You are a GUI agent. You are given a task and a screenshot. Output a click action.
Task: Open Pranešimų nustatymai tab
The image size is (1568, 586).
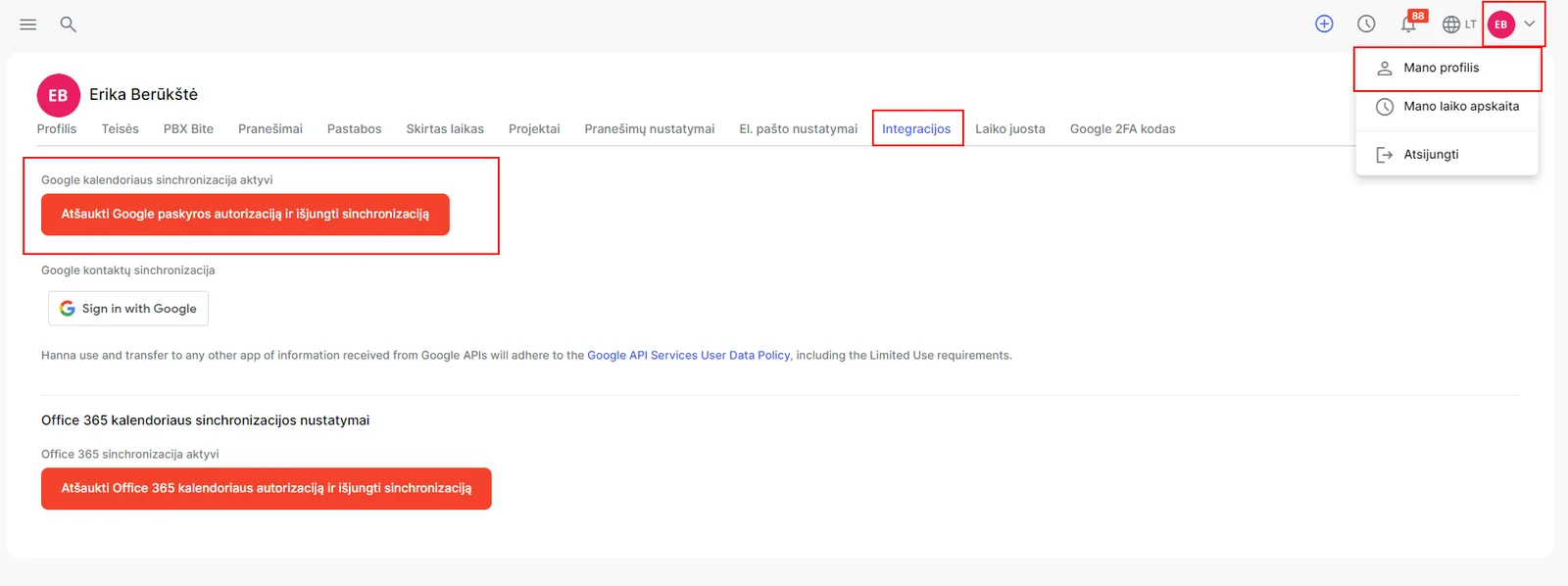tap(650, 129)
